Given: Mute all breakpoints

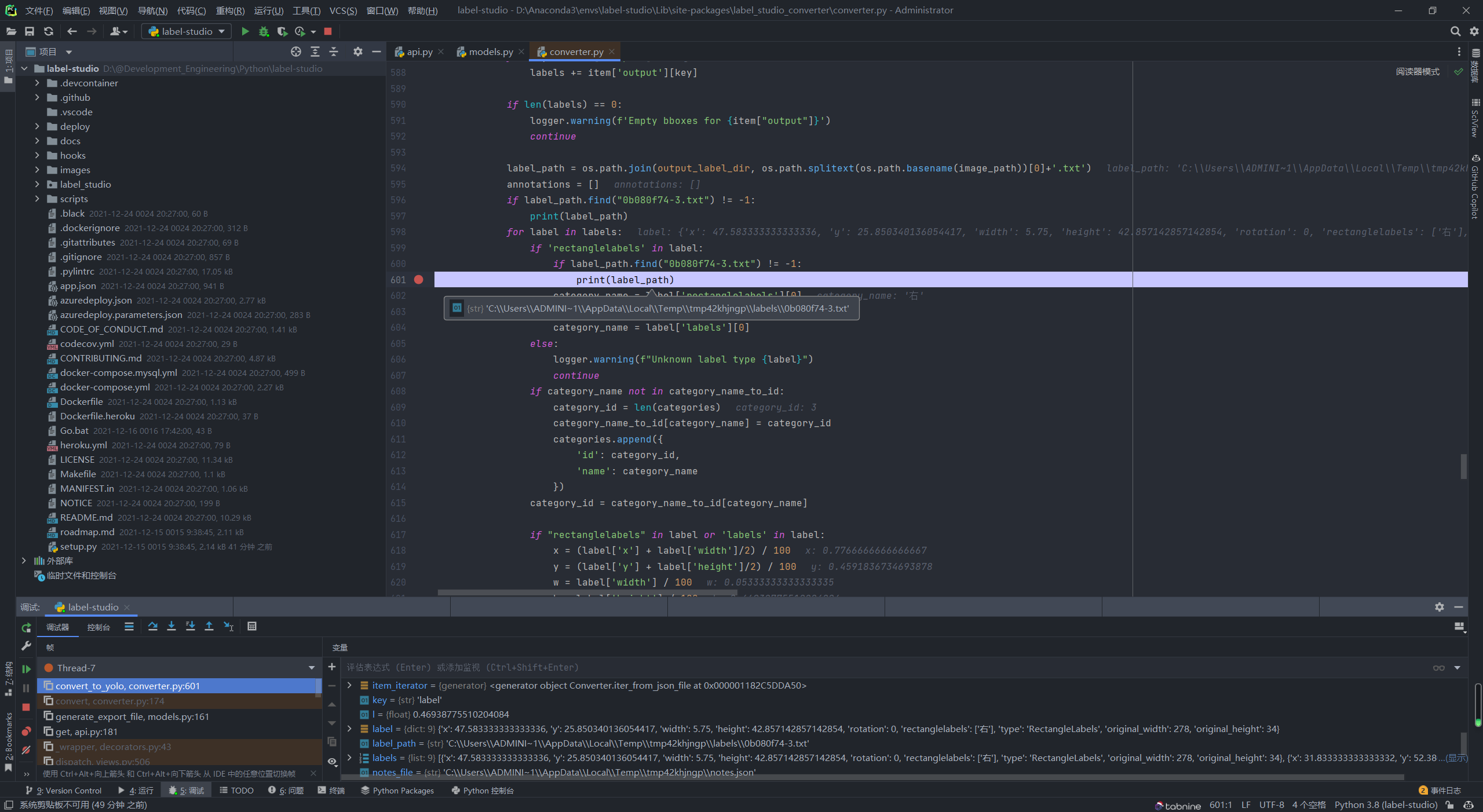Looking at the screenshot, I should tap(26, 750).
